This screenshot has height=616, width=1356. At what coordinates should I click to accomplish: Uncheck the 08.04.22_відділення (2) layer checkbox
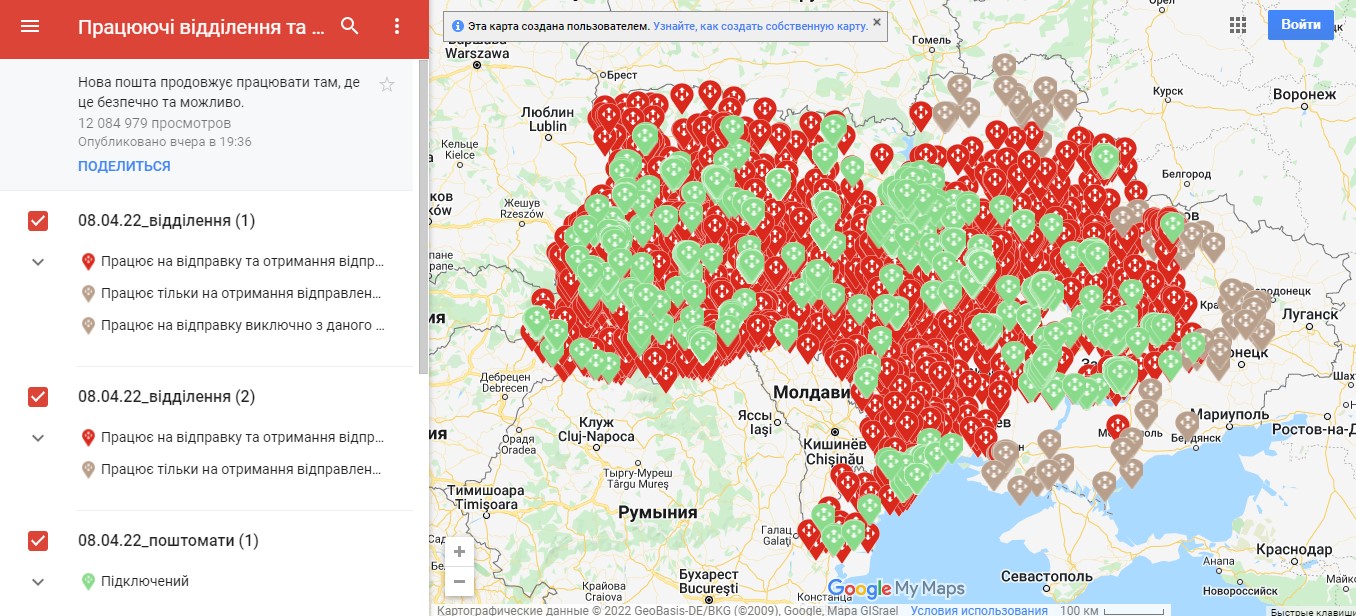click(x=38, y=397)
